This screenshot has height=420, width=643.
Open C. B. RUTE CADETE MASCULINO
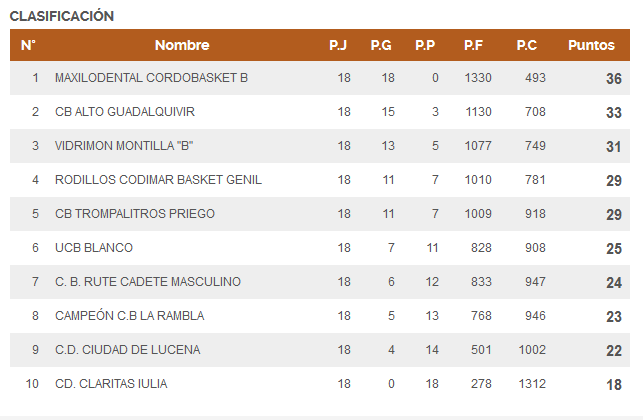(148, 282)
